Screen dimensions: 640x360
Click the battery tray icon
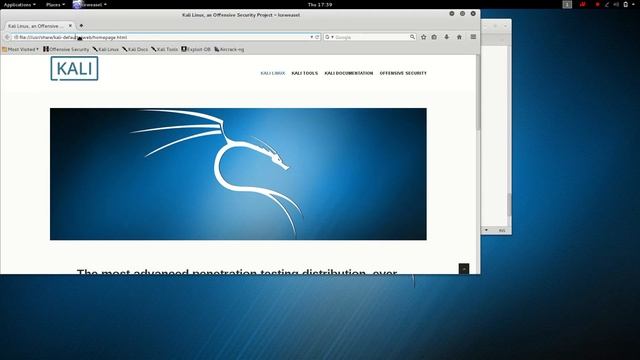(626, 4)
